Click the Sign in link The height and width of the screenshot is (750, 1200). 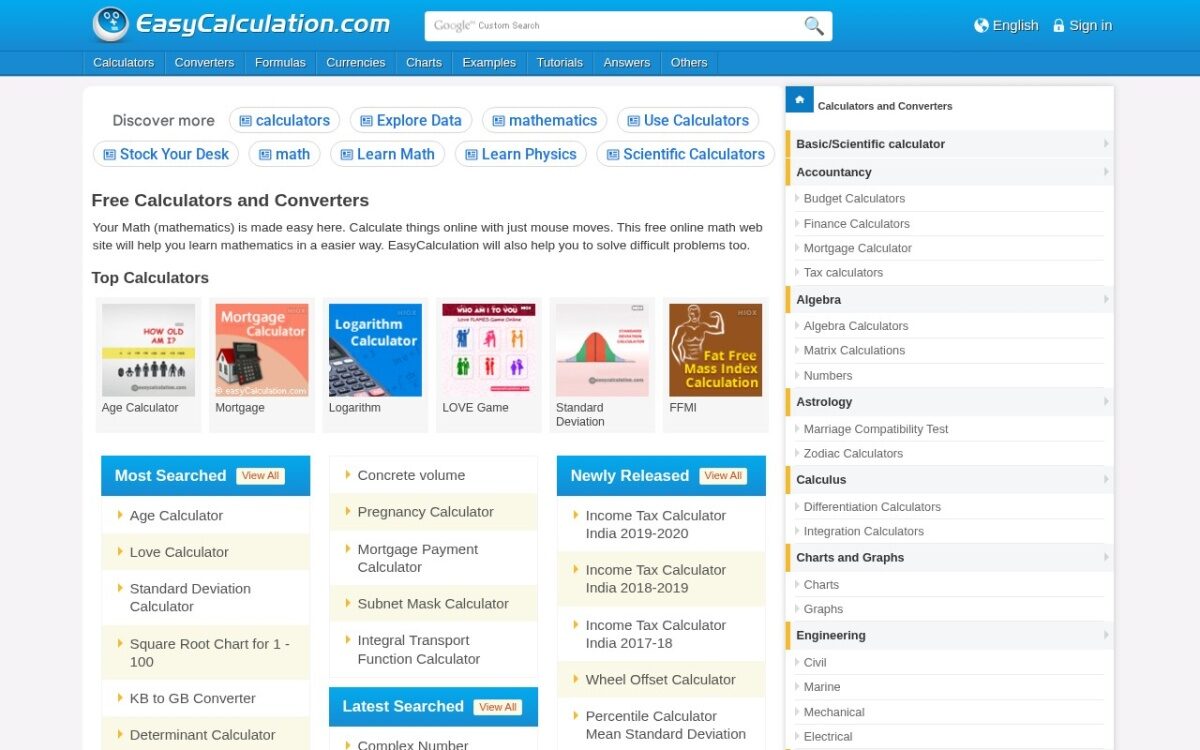[x=1090, y=26]
